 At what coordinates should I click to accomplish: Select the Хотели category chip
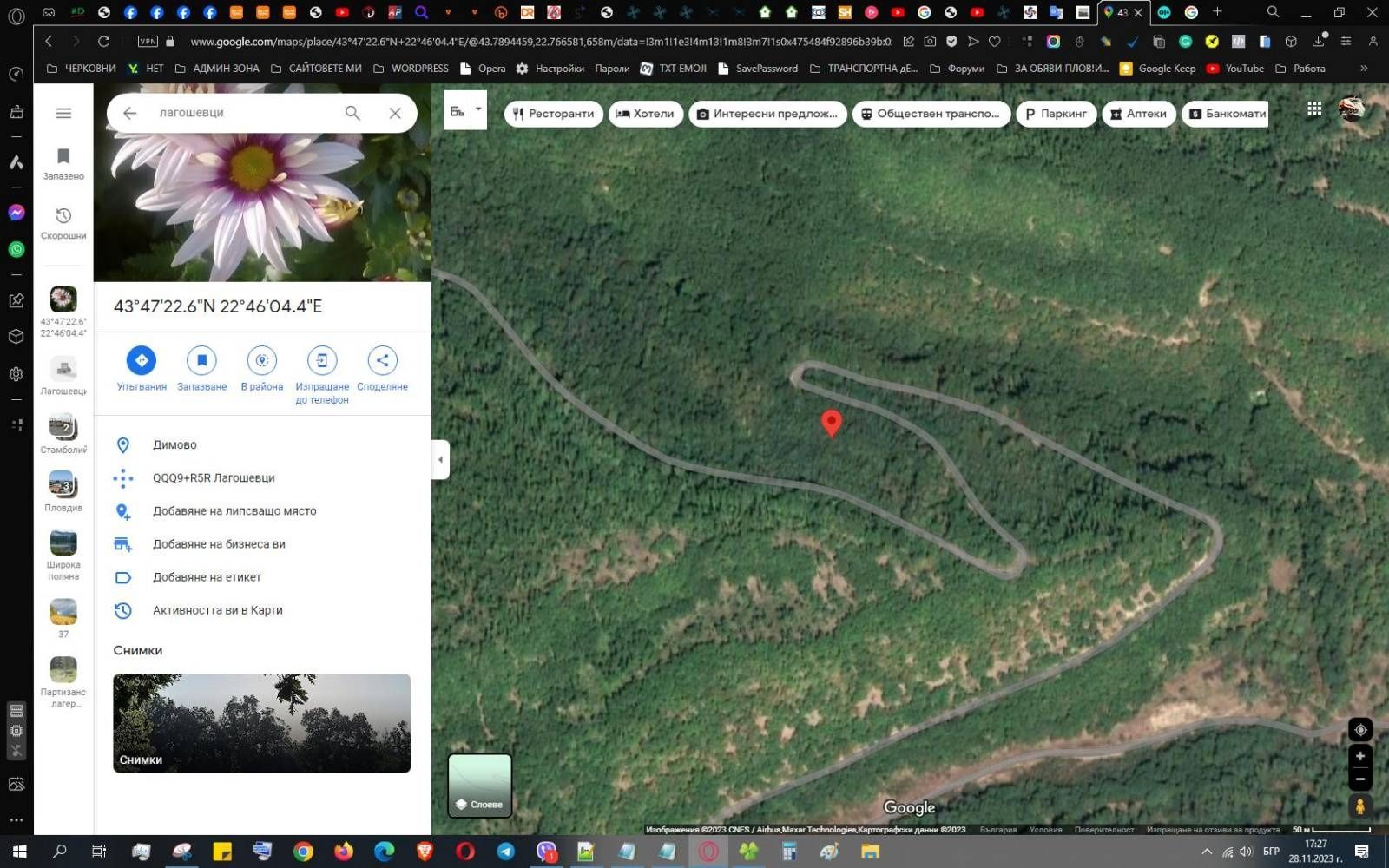pos(645,114)
